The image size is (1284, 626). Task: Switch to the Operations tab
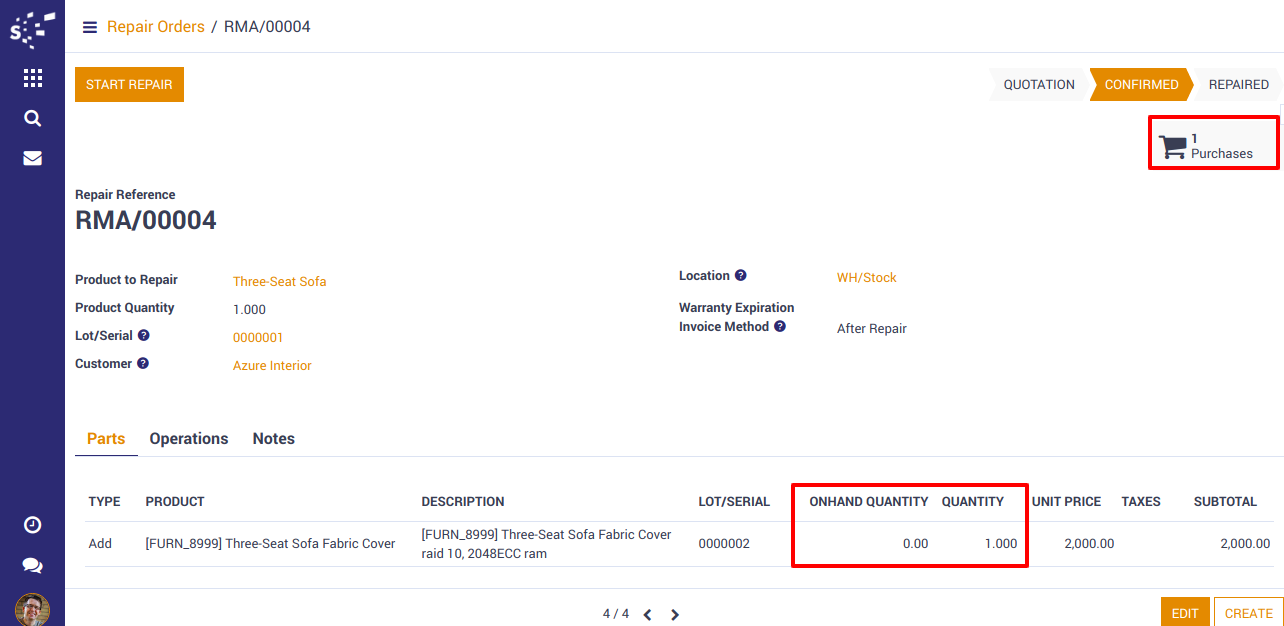(x=189, y=439)
